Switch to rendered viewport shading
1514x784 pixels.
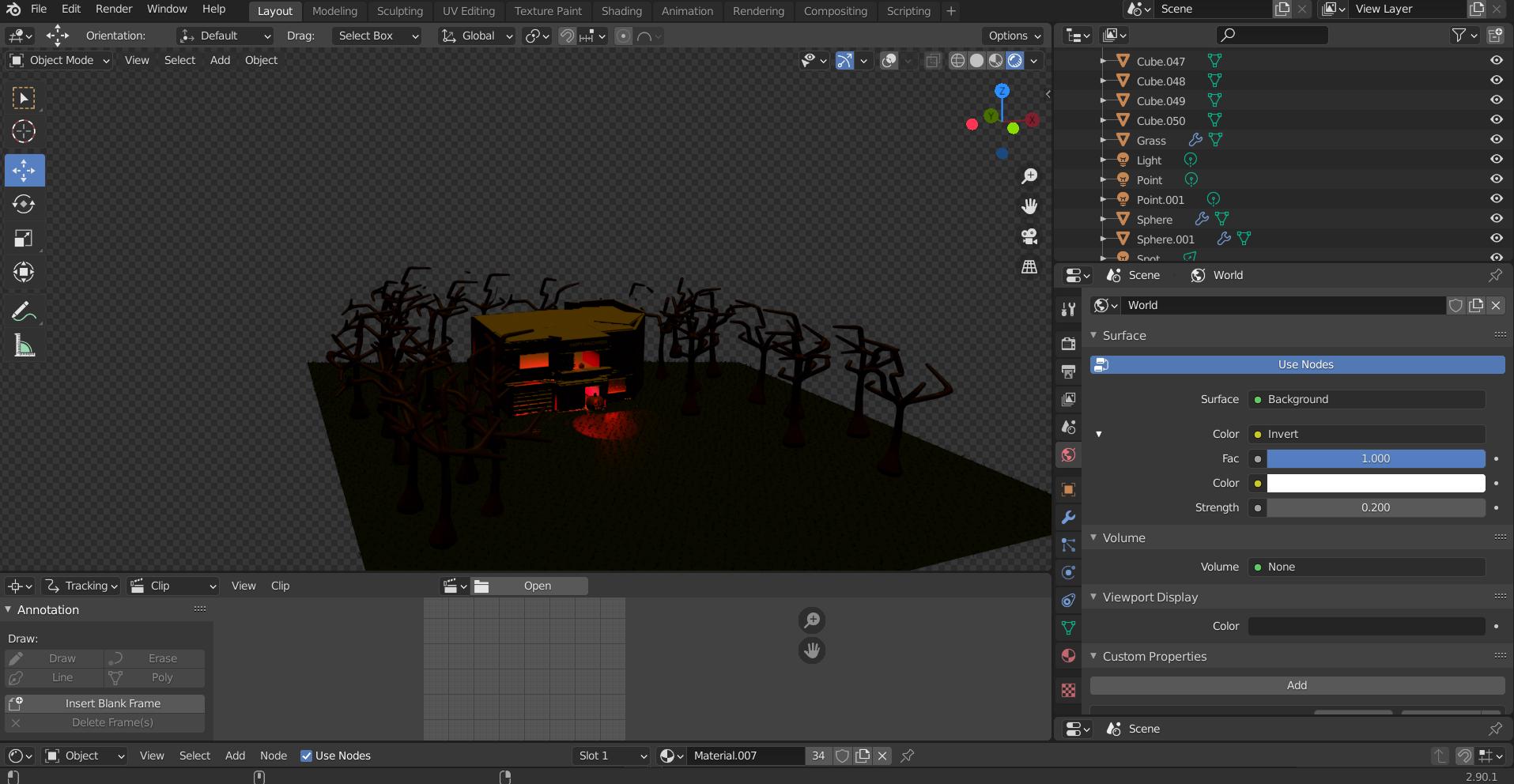(x=1015, y=61)
